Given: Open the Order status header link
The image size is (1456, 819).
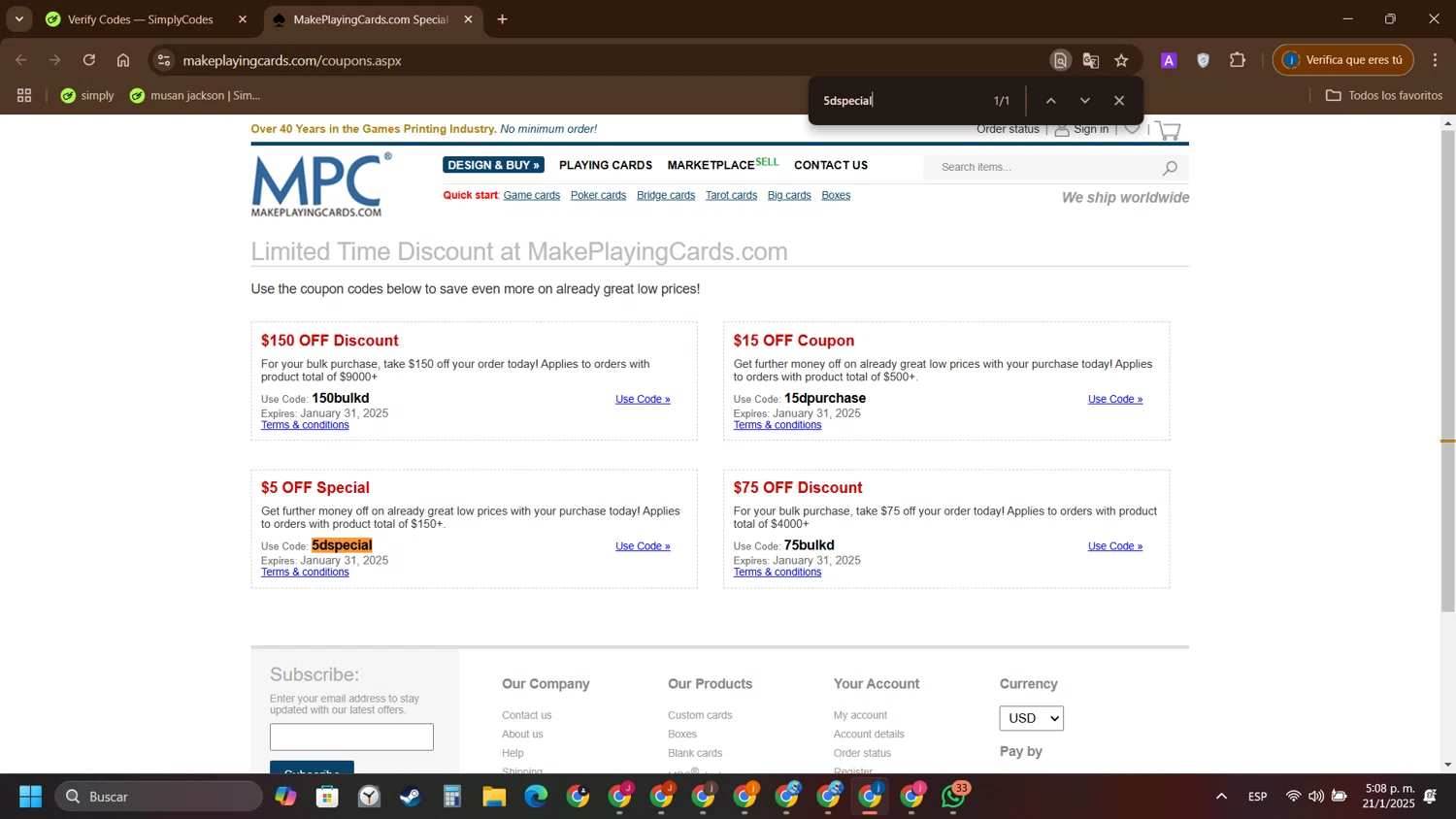Looking at the screenshot, I should (x=1008, y=129).
